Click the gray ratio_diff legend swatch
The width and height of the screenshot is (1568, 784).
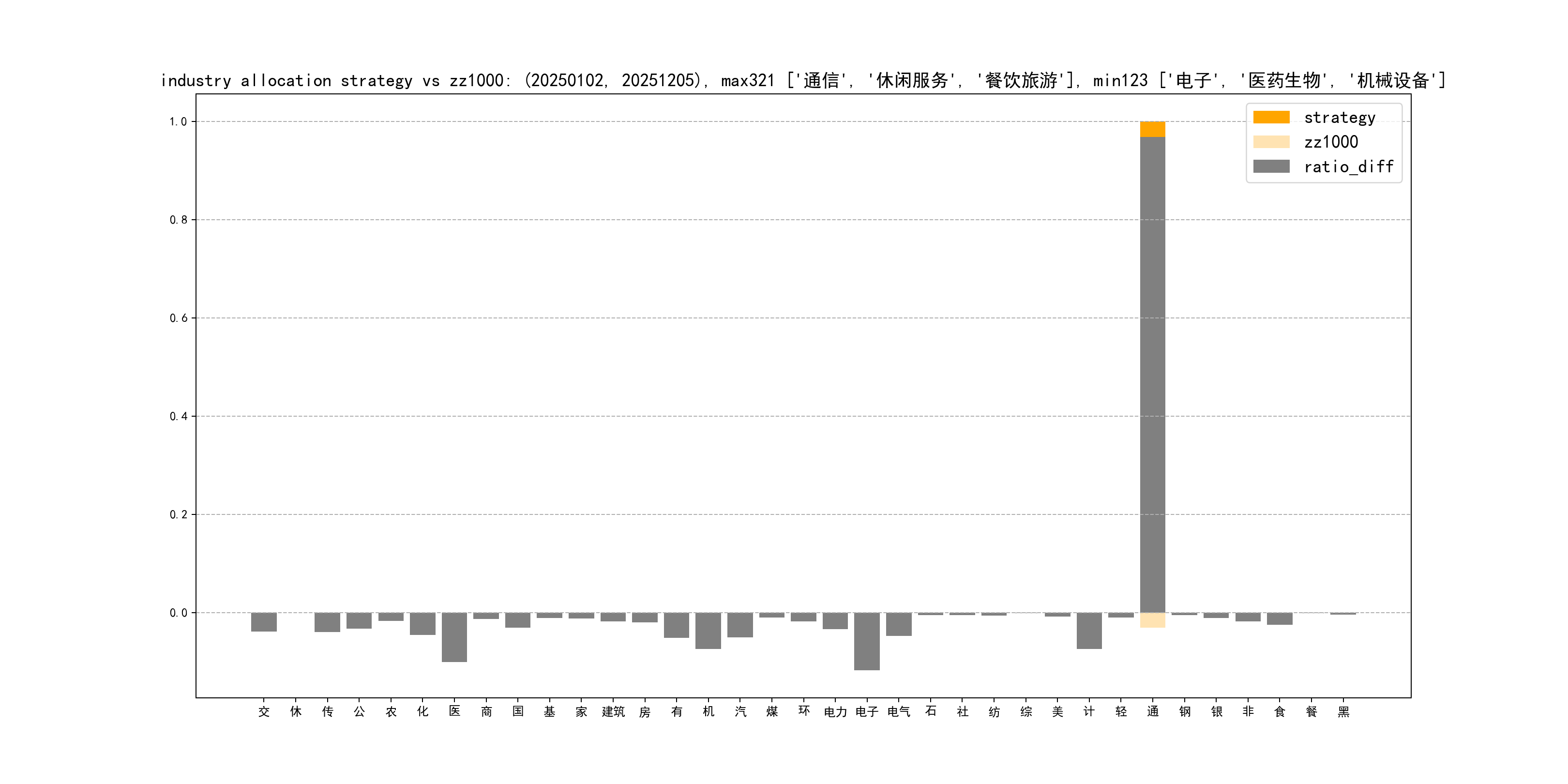pyautogui.click(x=1271, y=166)
